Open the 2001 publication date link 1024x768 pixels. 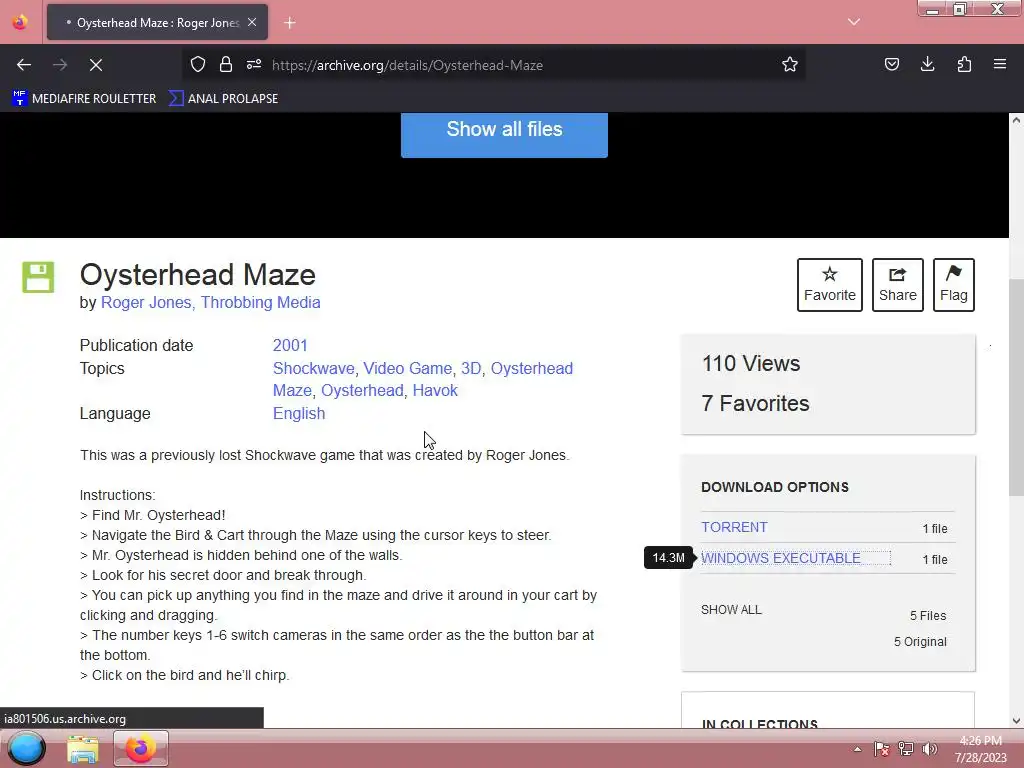pos(290,345)
